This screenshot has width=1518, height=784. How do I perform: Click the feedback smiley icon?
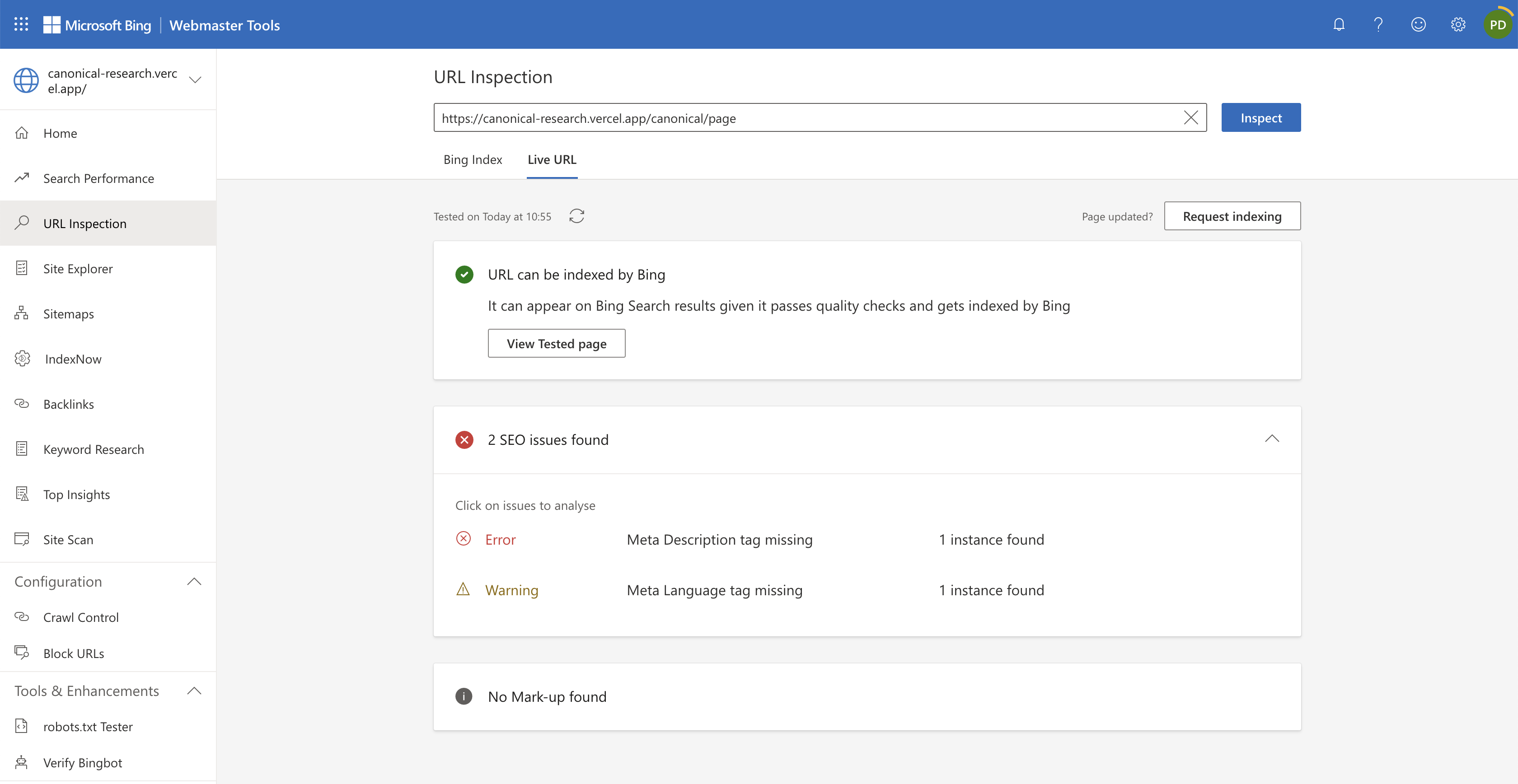click(x=1419, y=24)
